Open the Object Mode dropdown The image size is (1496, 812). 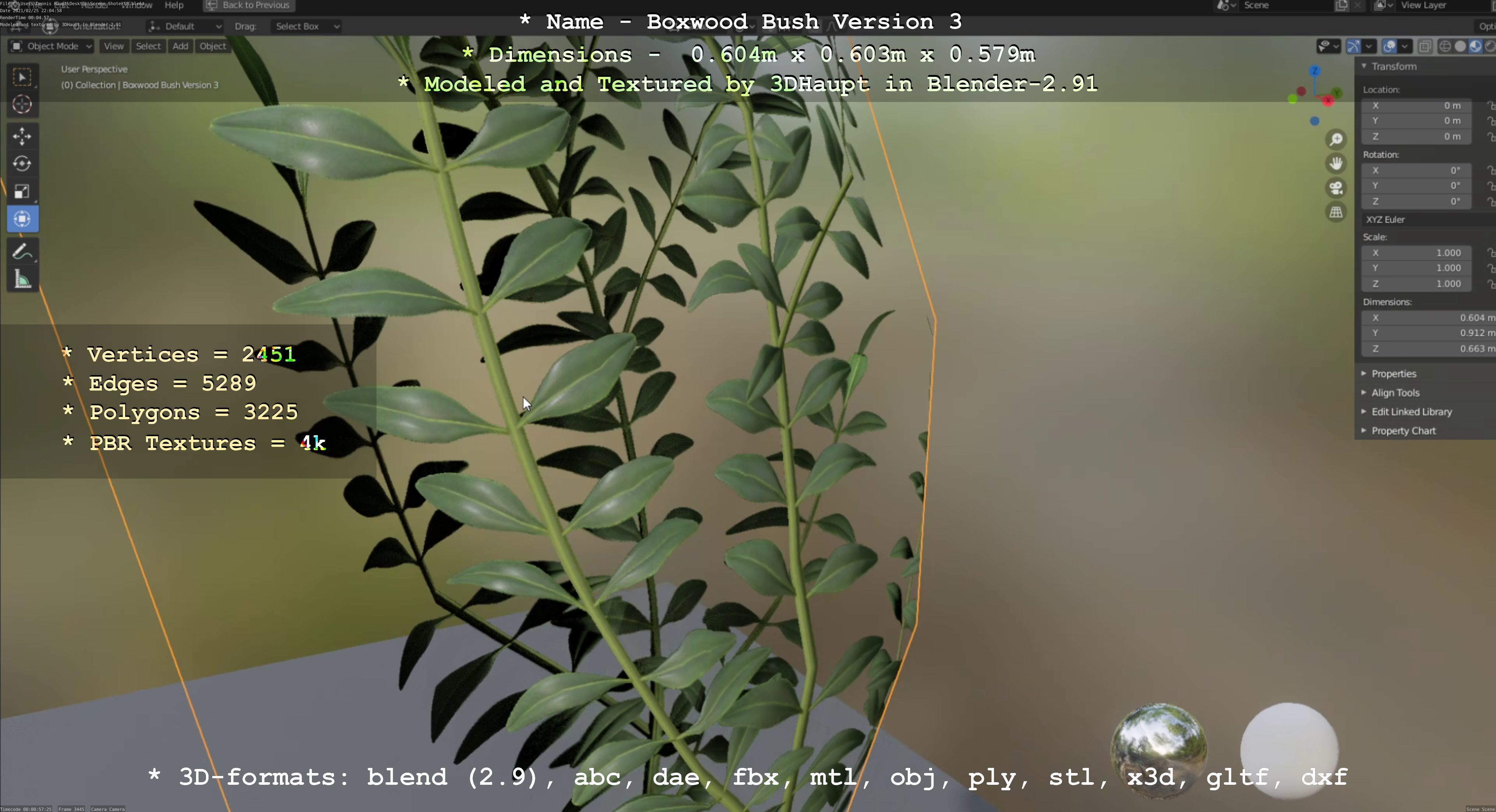pos(51,46)
